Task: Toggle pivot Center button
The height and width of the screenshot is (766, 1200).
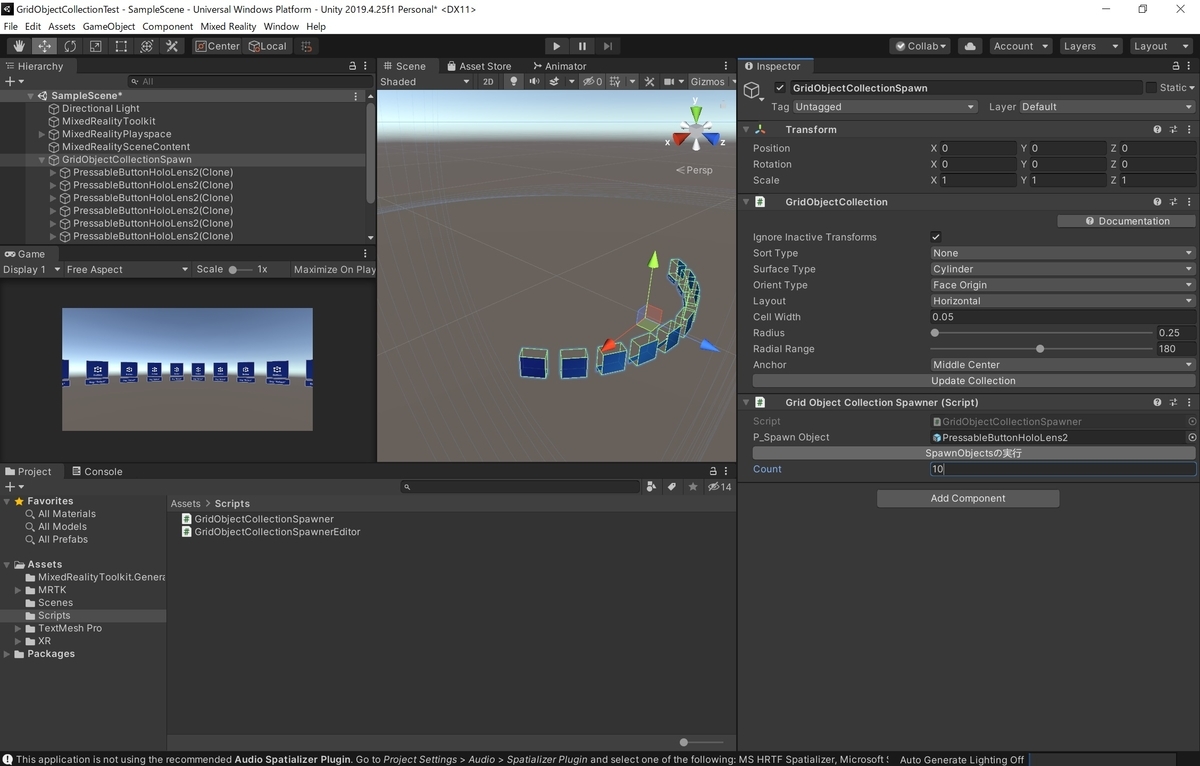Action: pyautogui.click(x=217, y=46)
